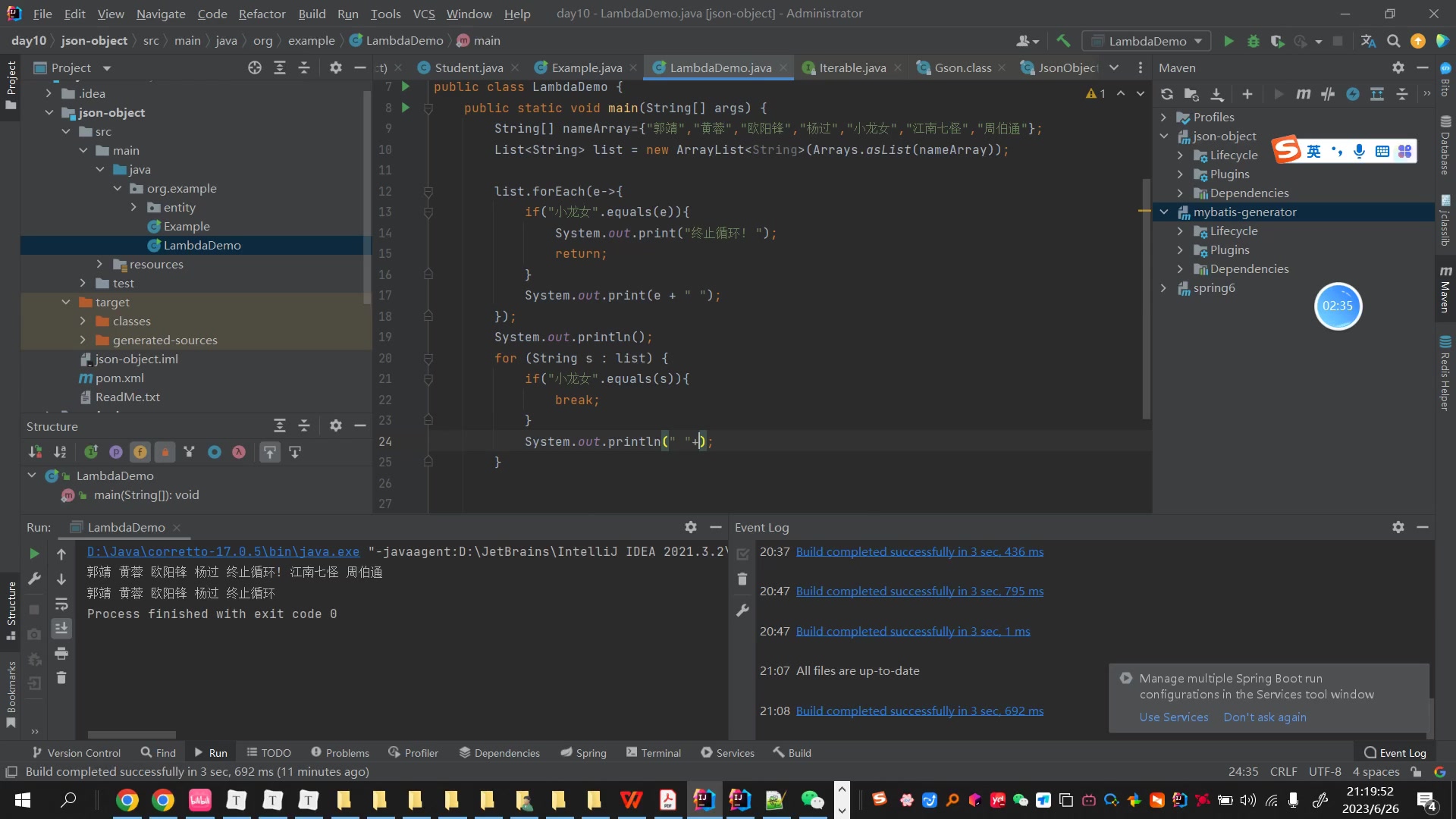The image size is (1456, 819).
Task: Expand the entity package
Action: tap(133, 207)
